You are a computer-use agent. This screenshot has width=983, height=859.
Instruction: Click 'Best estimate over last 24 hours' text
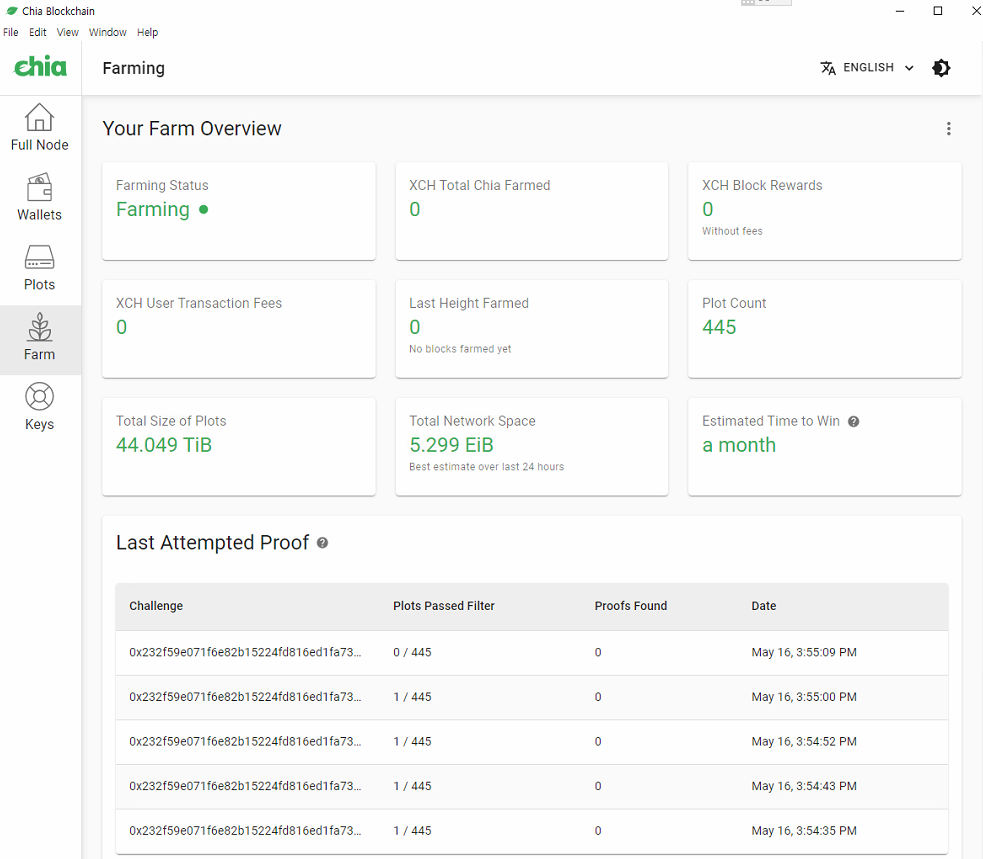[x=486, y=466]
